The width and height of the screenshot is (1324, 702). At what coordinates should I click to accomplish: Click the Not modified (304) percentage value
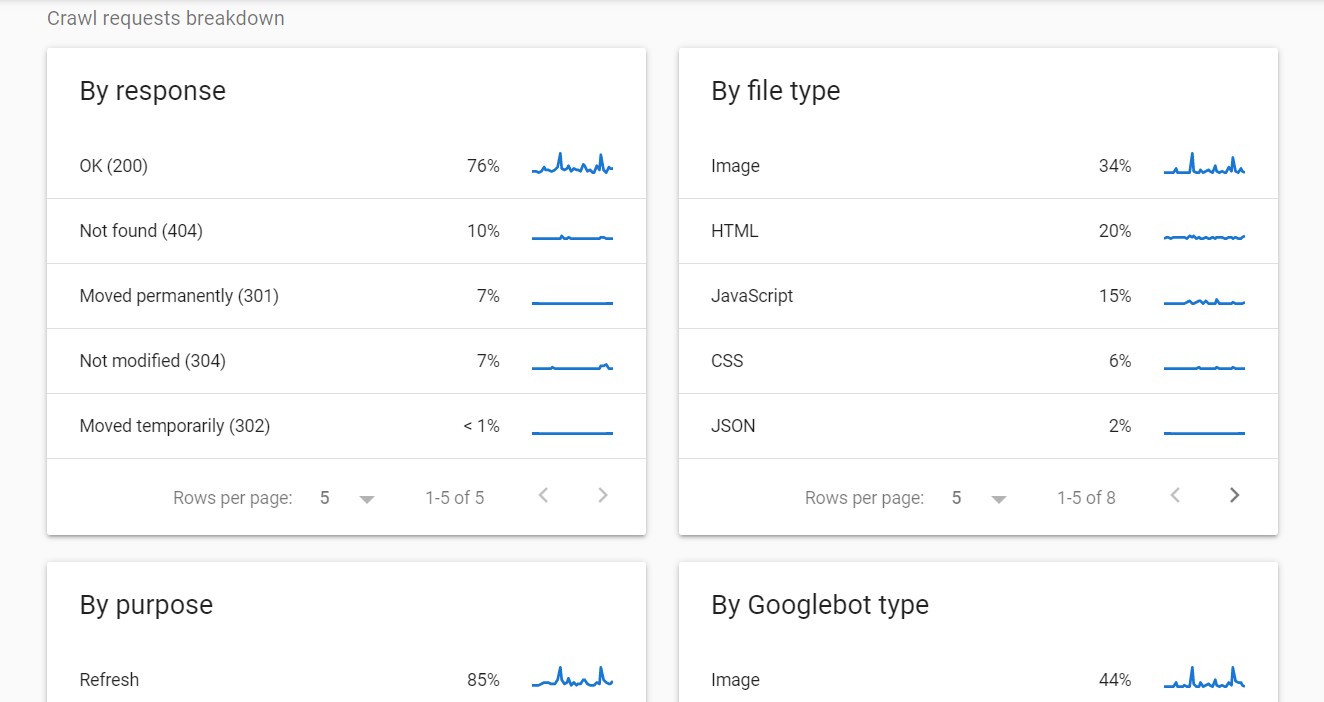tap(488, 361)
